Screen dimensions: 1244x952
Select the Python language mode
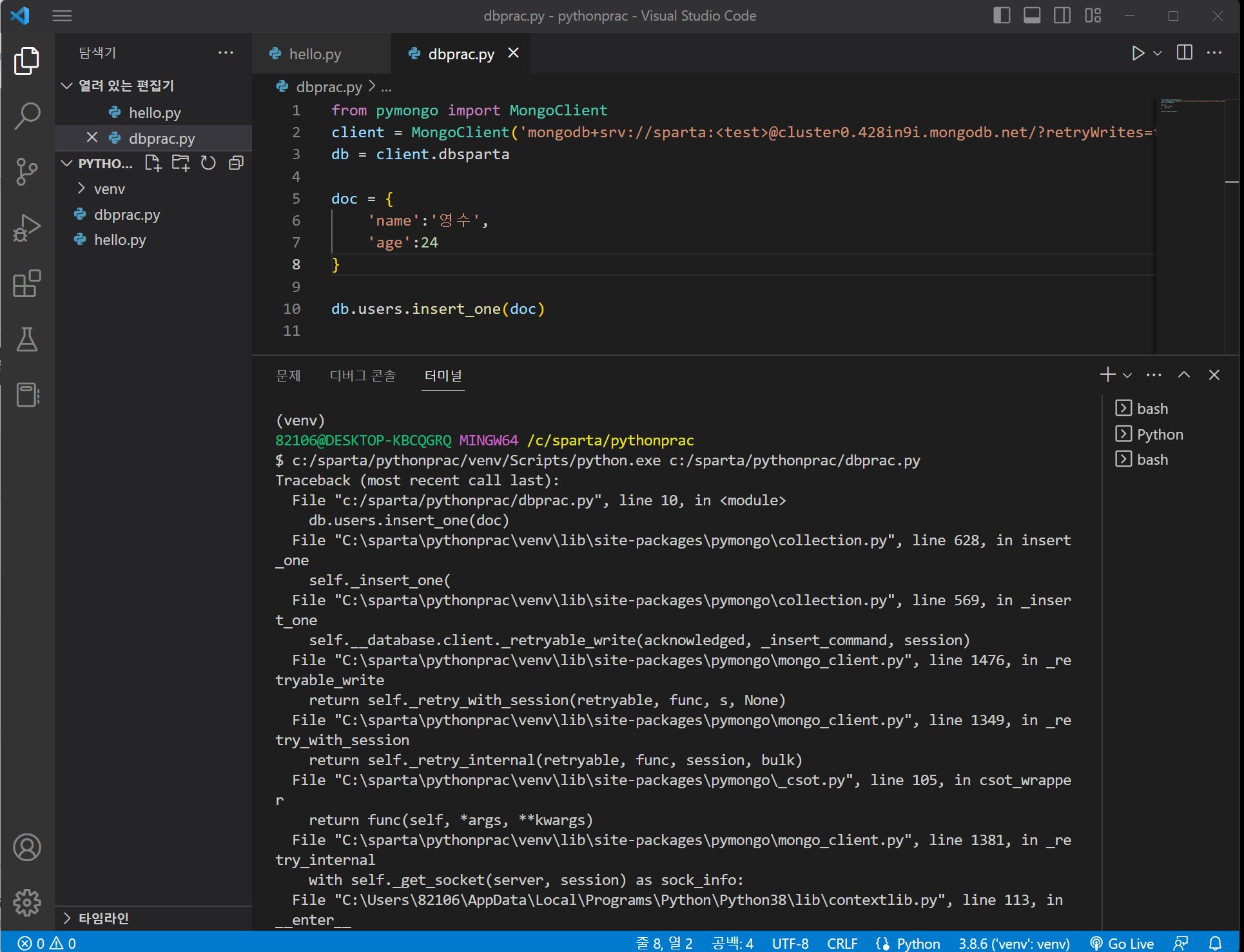pos(918,943)
